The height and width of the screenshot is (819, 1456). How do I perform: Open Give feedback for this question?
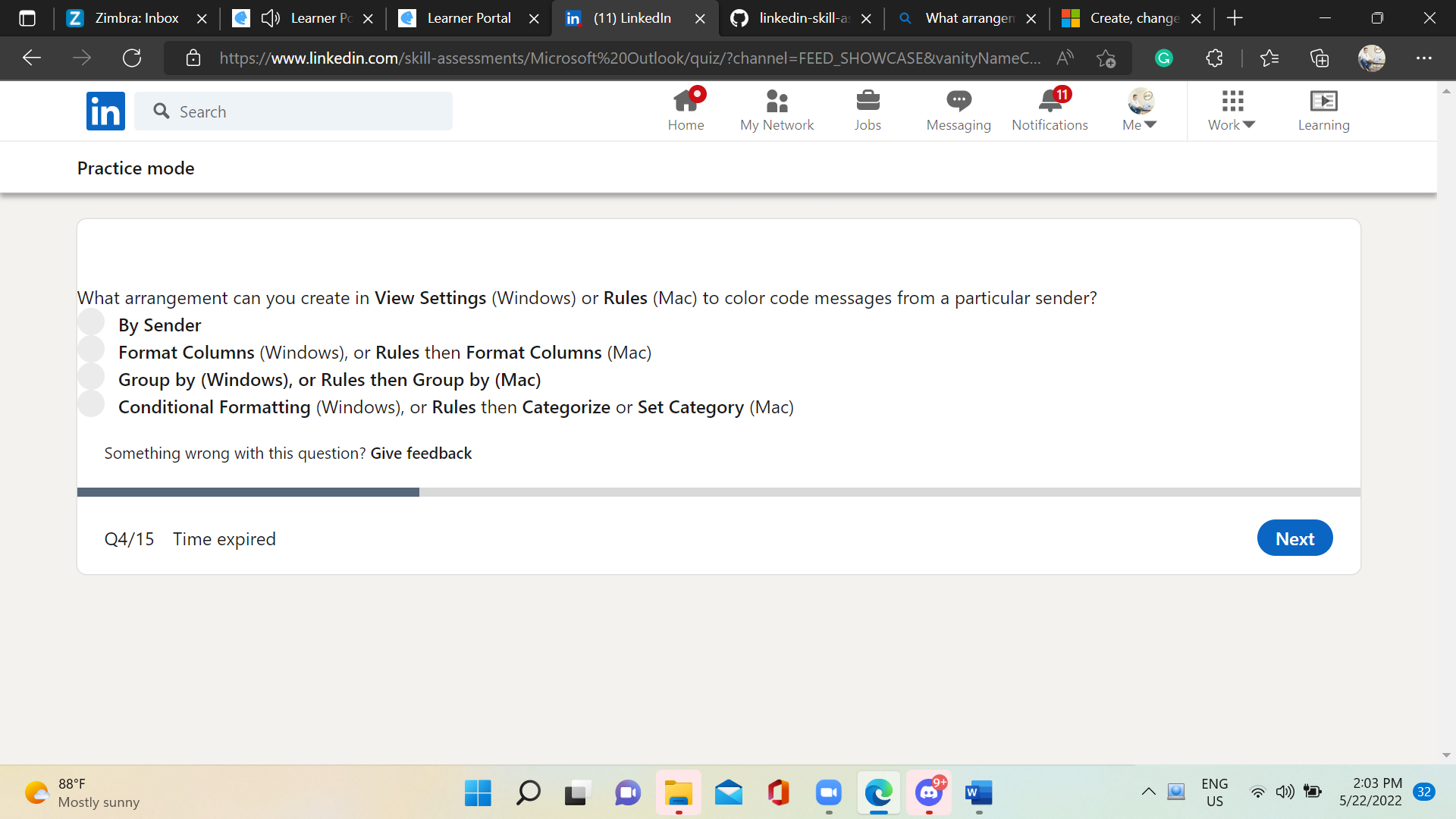[420, 453]
